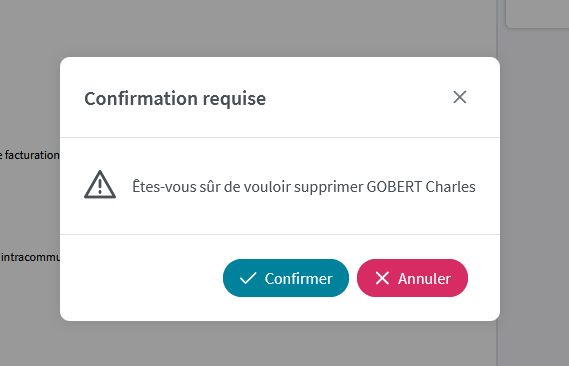Click the word "Annuler" on the pink button
Screen dimensions: 569x366
tap(424, 279)
